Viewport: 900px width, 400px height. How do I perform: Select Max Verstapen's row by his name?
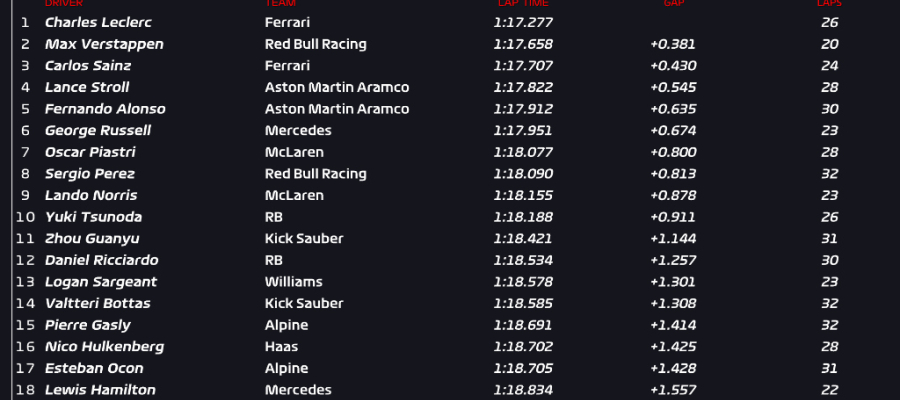(104, 44)
